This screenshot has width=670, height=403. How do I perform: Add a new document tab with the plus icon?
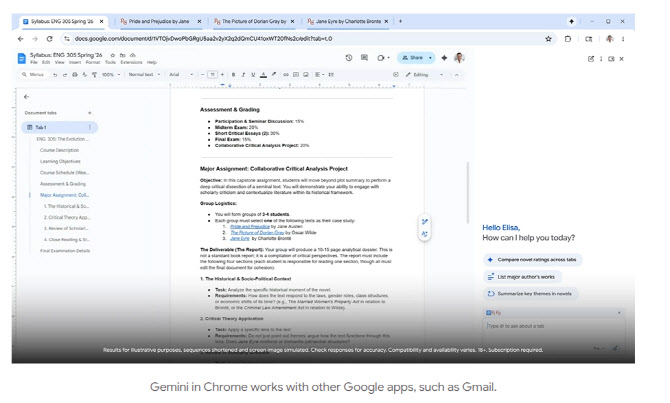tap(89, 113)
